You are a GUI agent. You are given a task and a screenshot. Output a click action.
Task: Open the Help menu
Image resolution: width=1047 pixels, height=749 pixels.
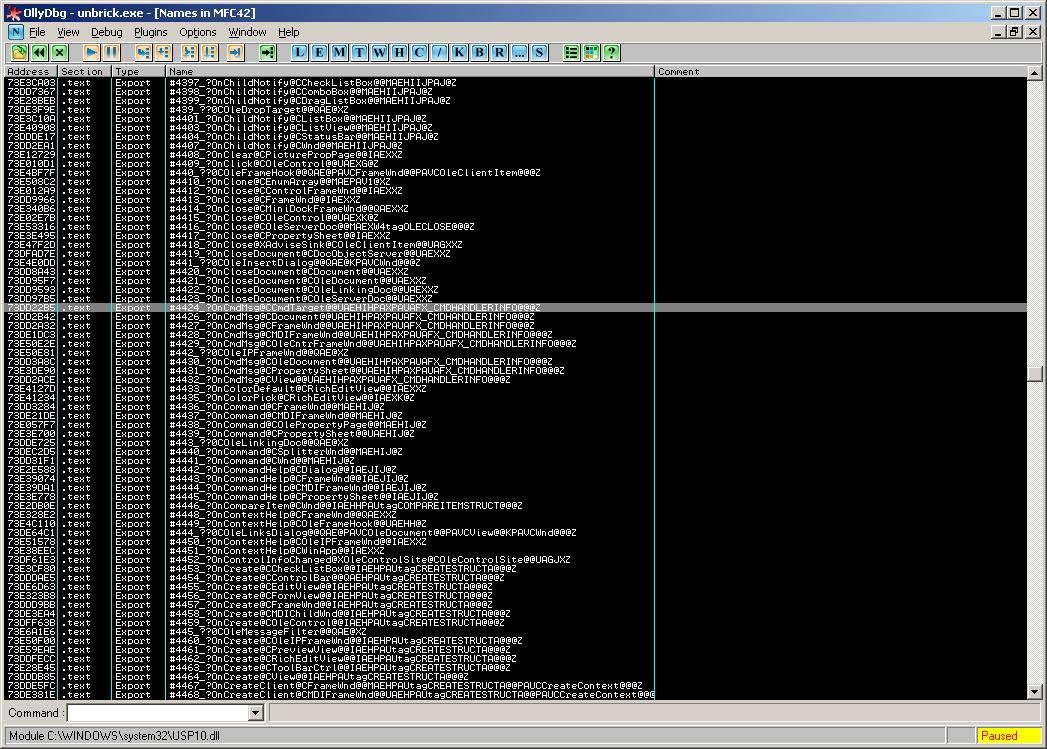[x=288, y=32]
